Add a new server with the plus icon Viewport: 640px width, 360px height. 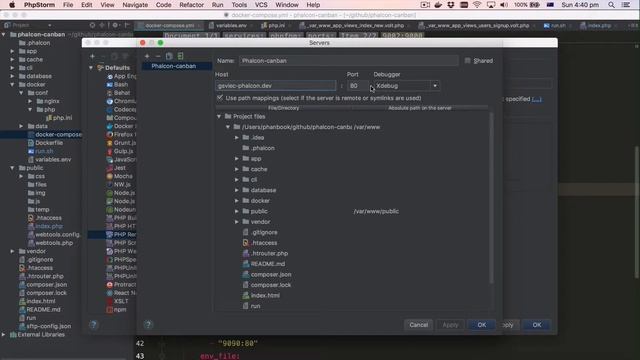[x=147, y=56]
